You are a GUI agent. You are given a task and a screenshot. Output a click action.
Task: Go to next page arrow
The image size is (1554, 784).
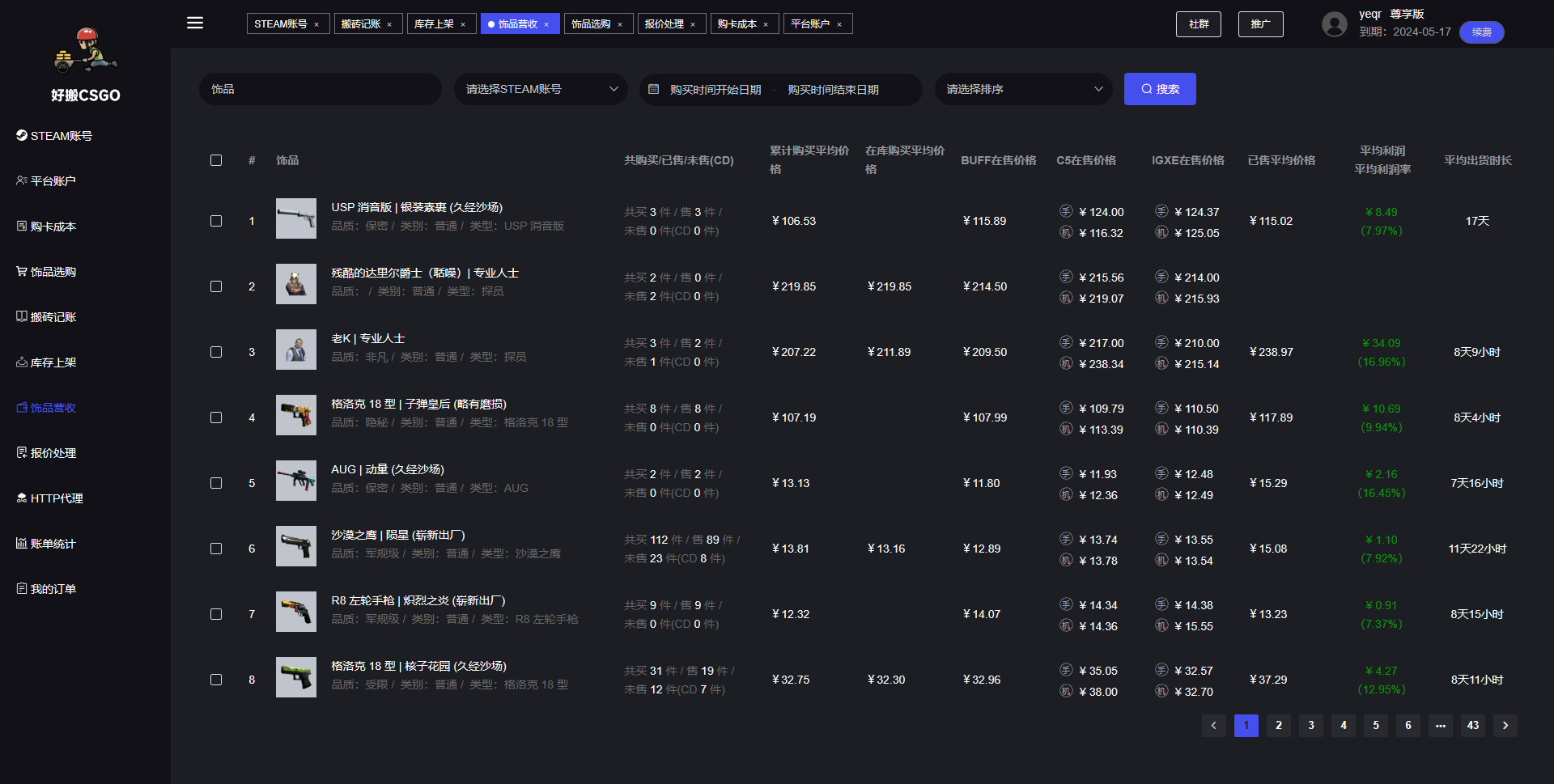(x=1505, y=725)
